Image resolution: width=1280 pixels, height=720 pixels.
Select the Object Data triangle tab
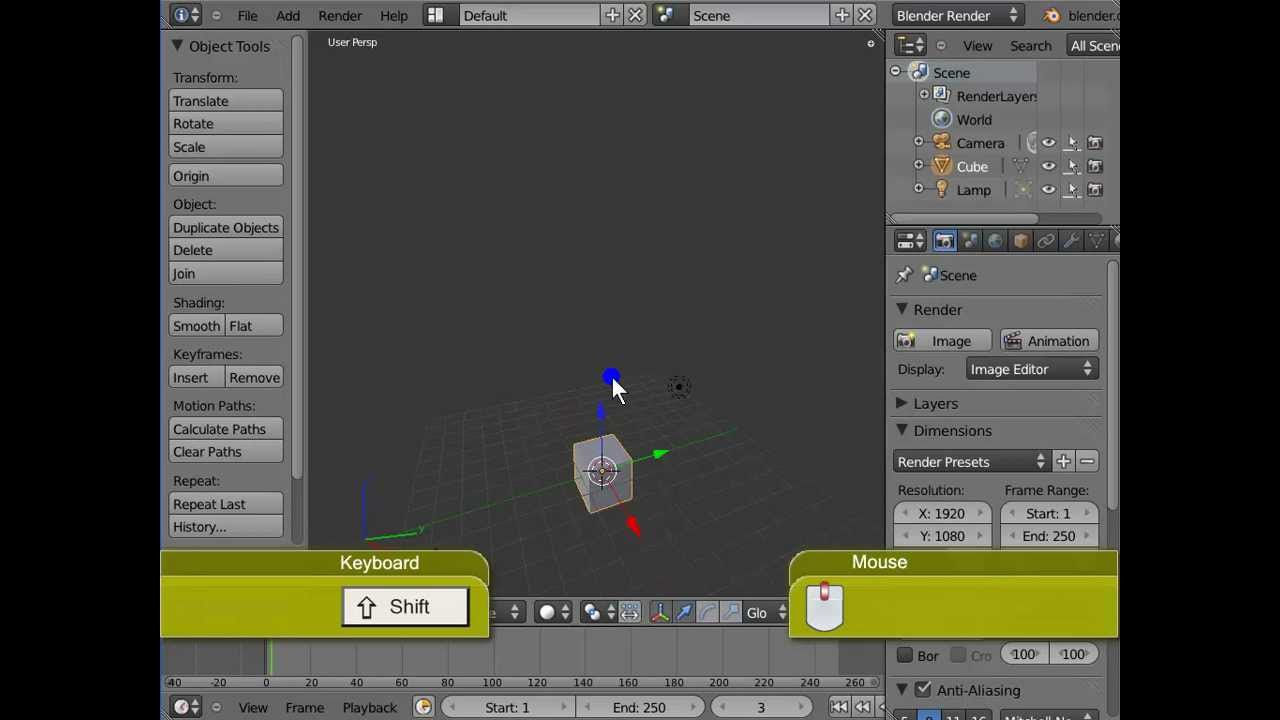(x=1096, y=241)
